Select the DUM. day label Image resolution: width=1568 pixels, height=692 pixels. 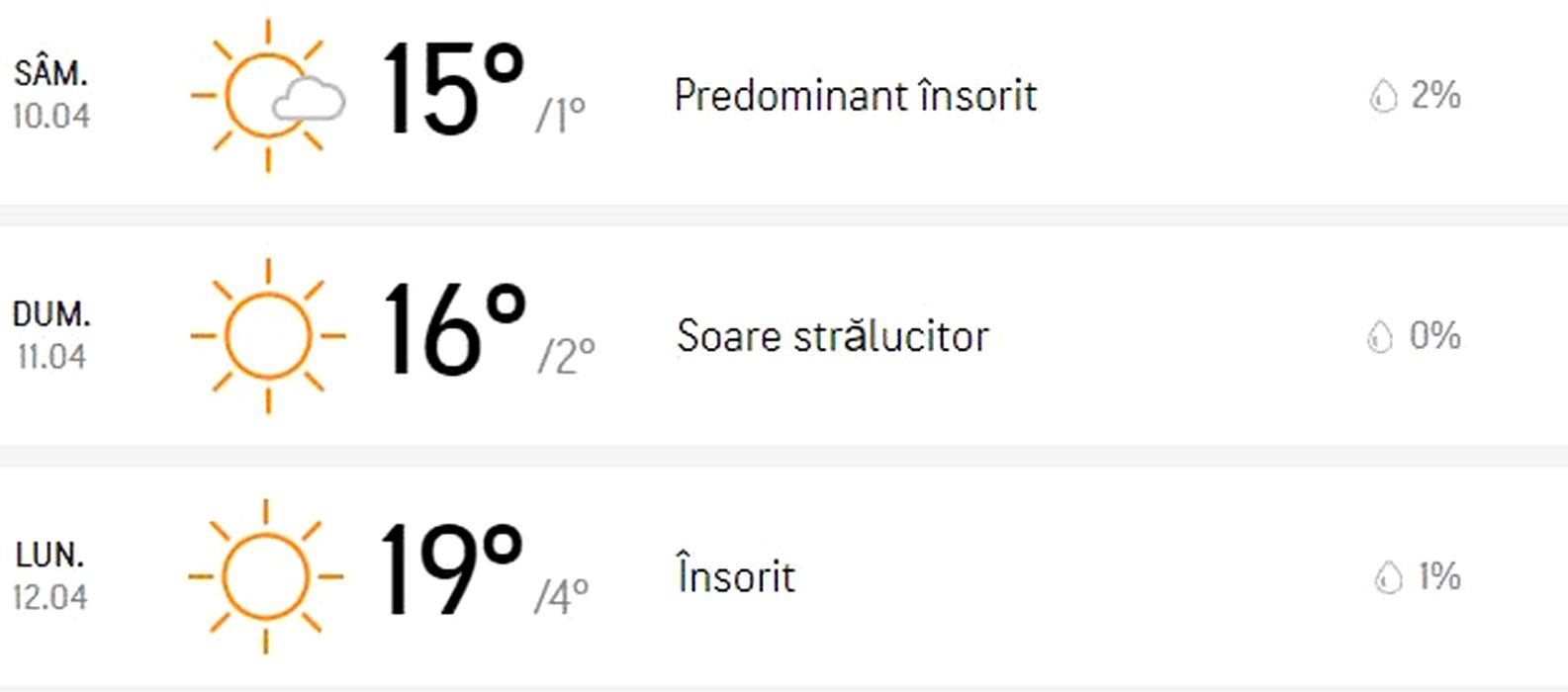coord(51,314)
